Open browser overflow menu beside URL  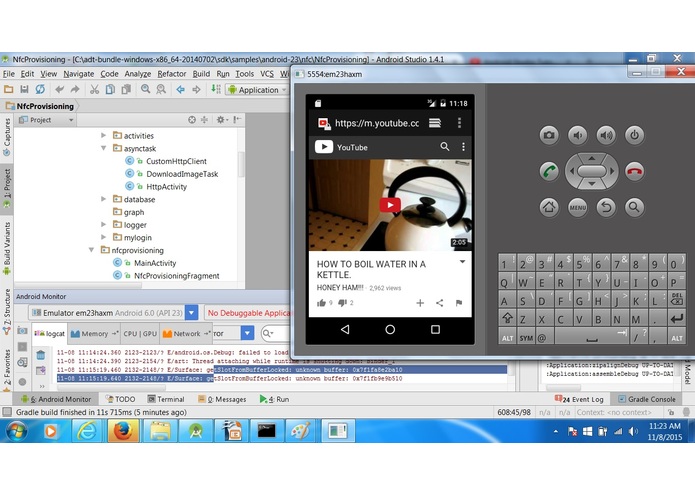click(459, 123)
